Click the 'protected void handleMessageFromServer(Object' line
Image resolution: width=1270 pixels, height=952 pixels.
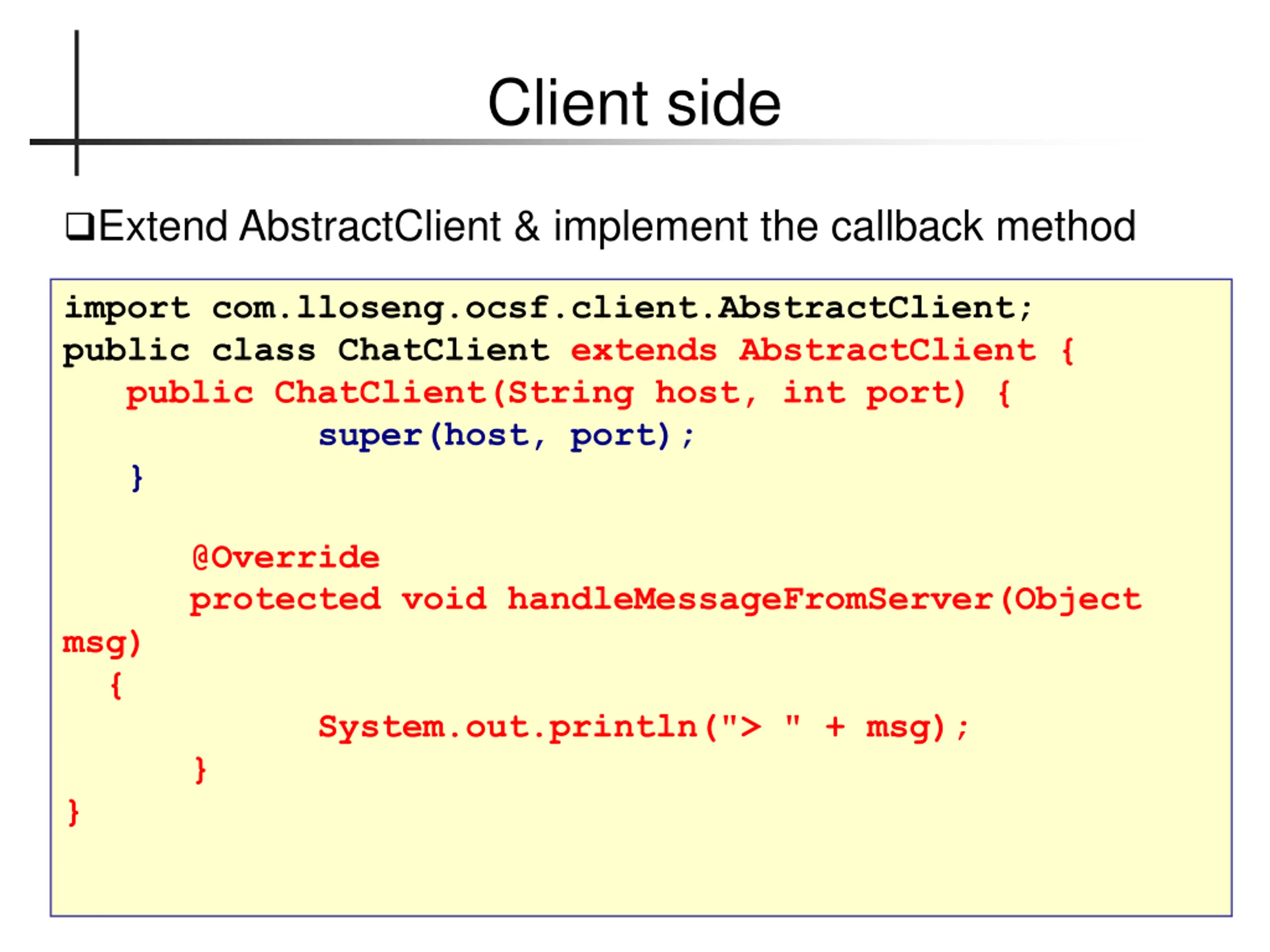(665, 601)
